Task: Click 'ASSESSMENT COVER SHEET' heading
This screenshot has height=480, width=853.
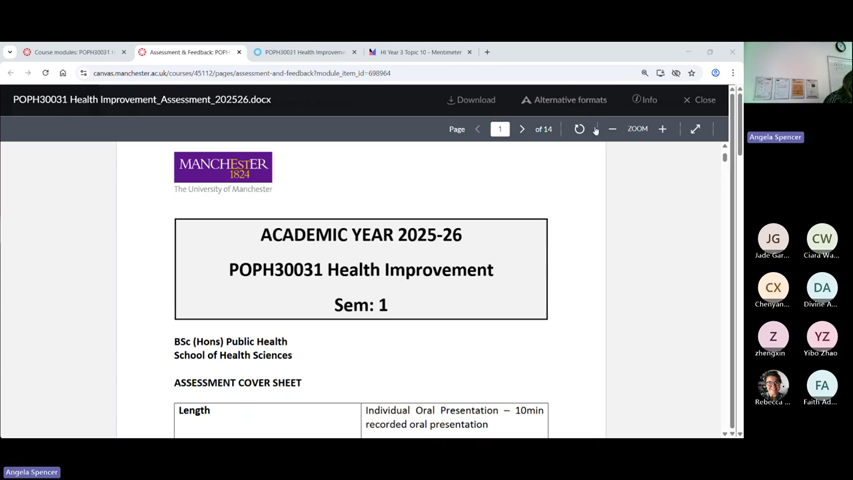Action: tap(238, 383)
